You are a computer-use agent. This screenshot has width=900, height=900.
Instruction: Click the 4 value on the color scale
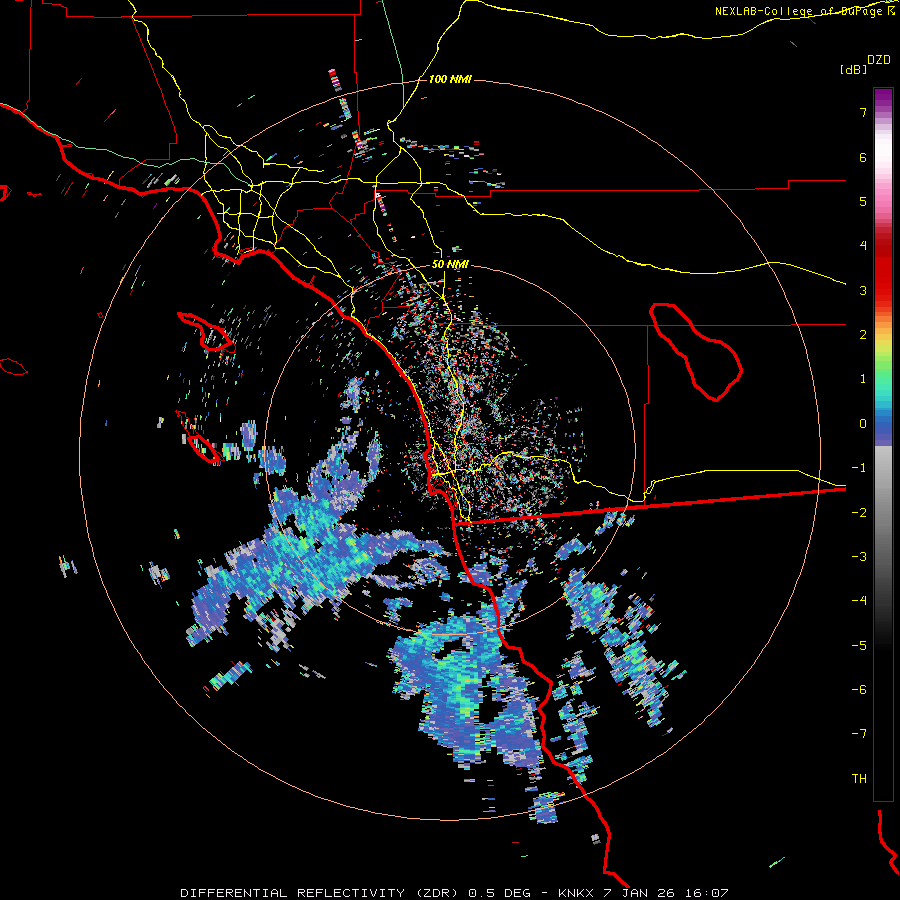point(863,246)
